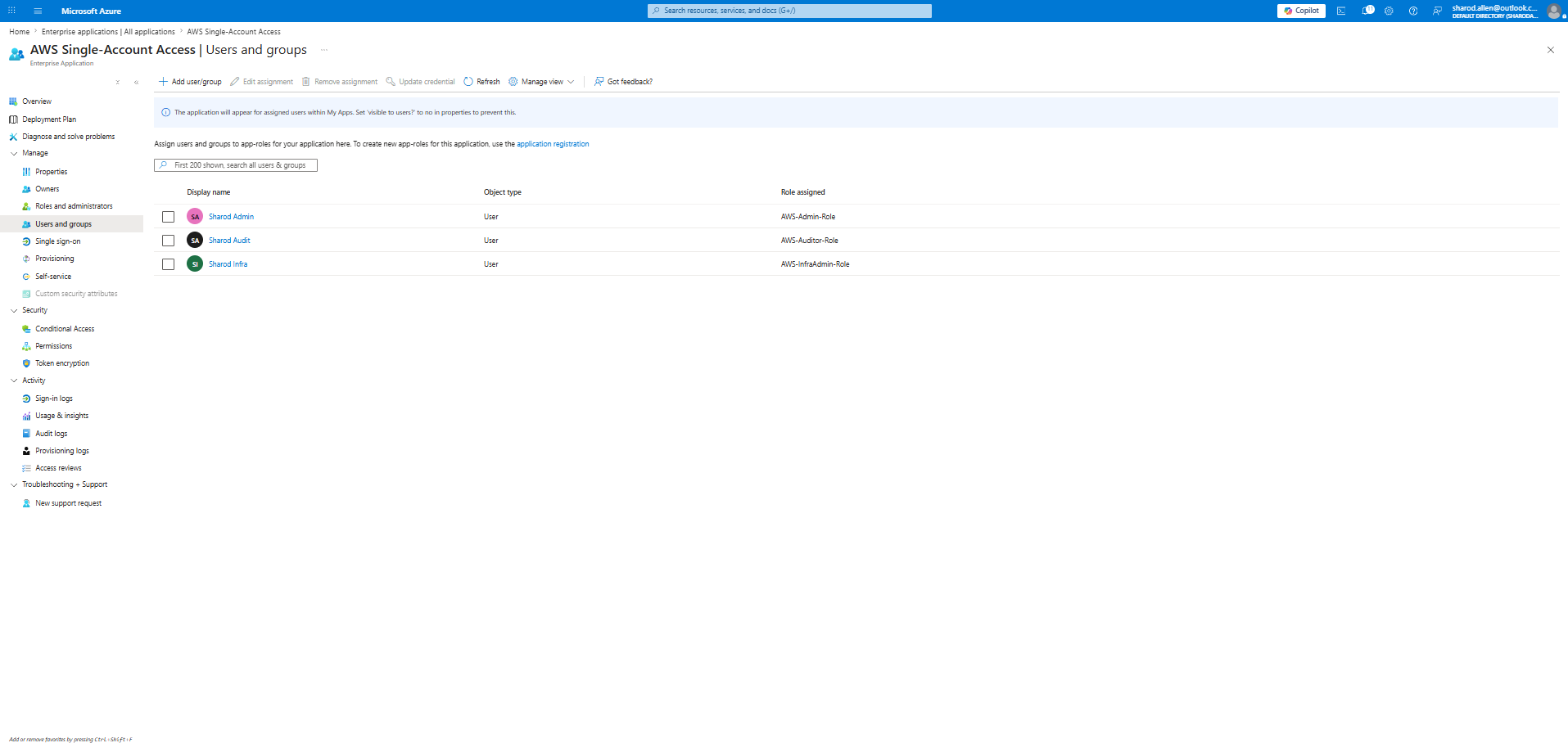Viewport: 1568px width, 743px height.
Task: Open the account avatar menu
Action: tap(1554, 11)
